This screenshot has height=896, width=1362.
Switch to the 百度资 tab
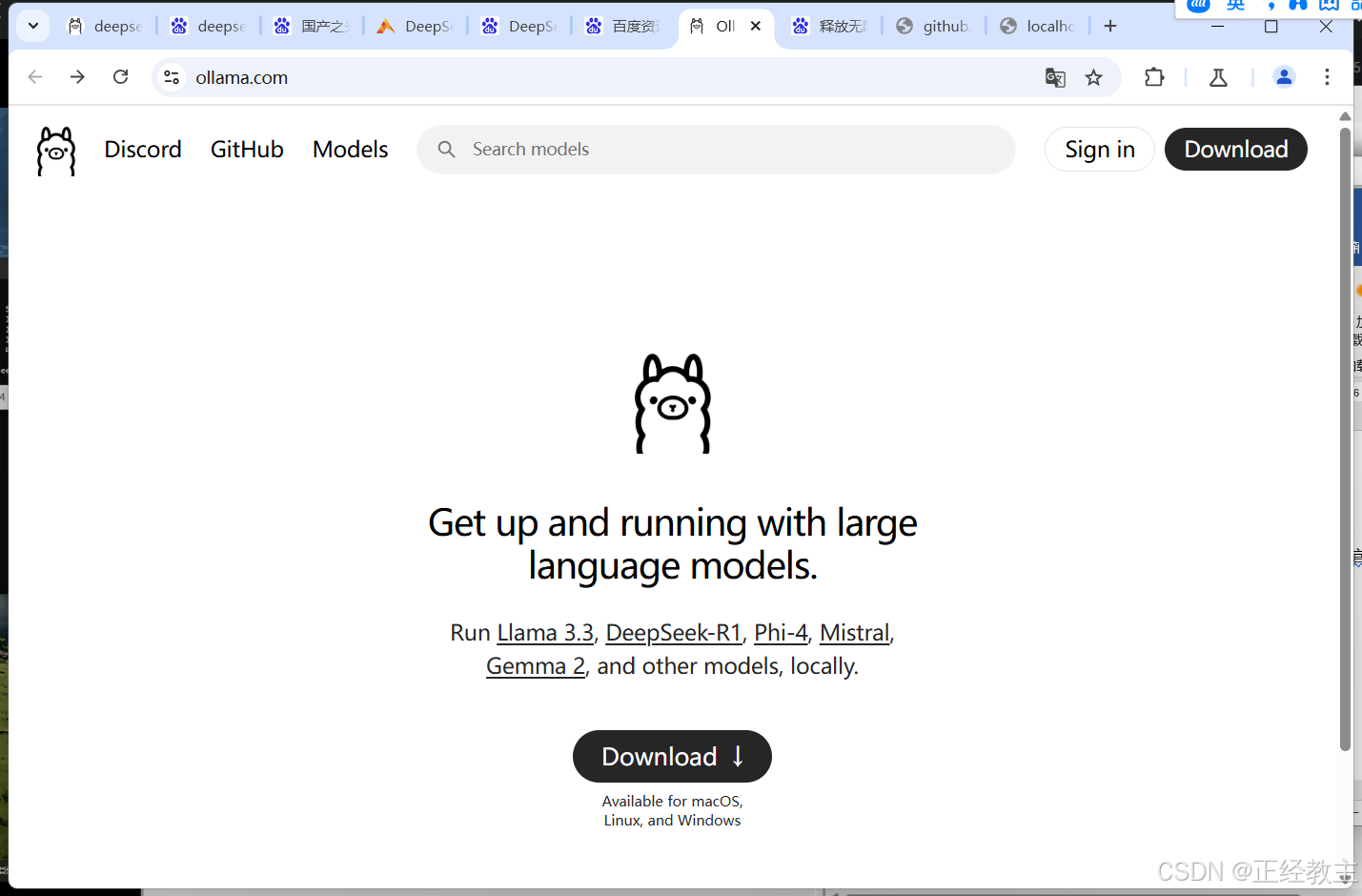(623, 26)
